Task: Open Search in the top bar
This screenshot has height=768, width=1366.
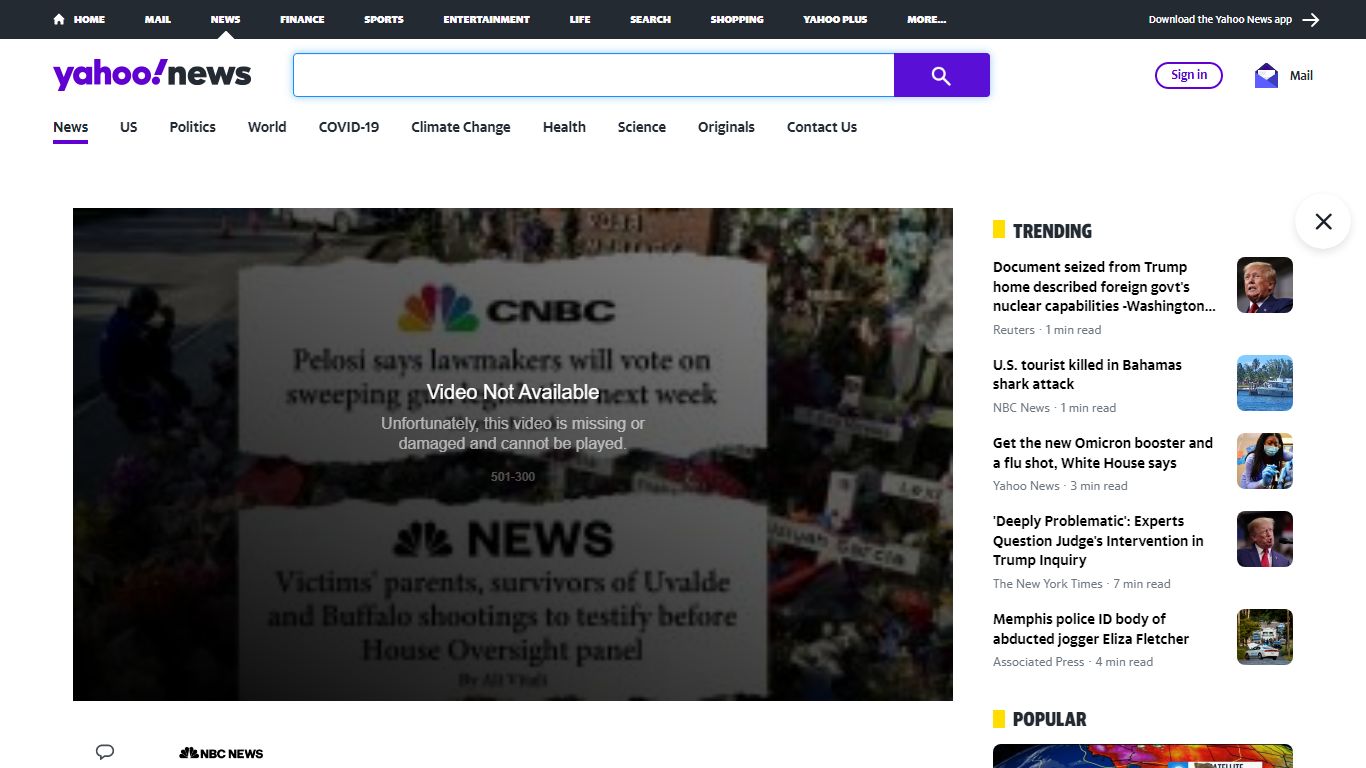Action: [650, 19]
